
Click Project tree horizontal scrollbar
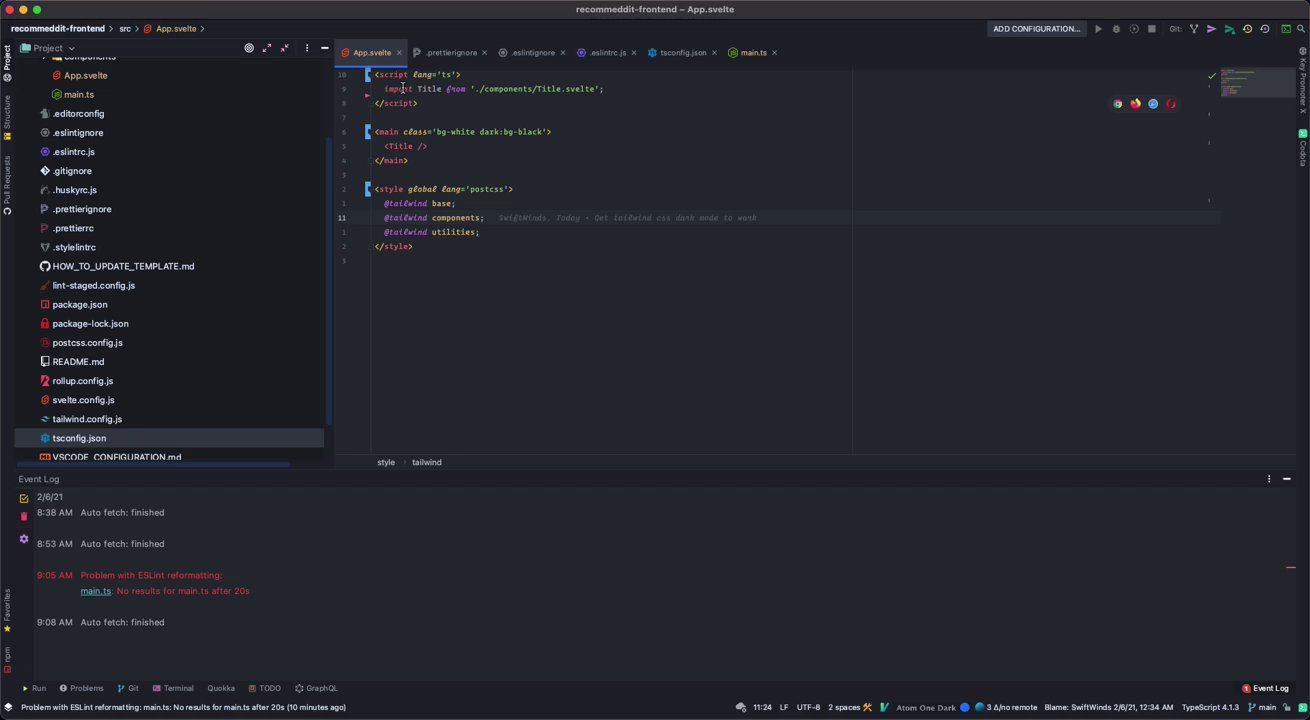152,465
